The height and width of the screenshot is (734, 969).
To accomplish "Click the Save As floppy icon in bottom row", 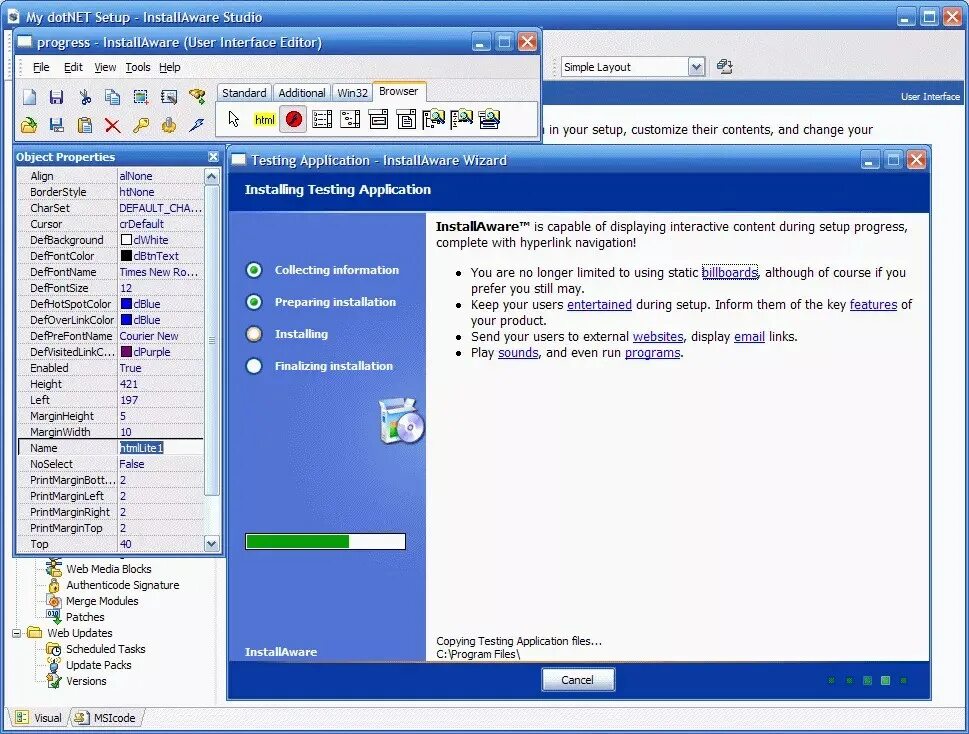I will [56, 125].
